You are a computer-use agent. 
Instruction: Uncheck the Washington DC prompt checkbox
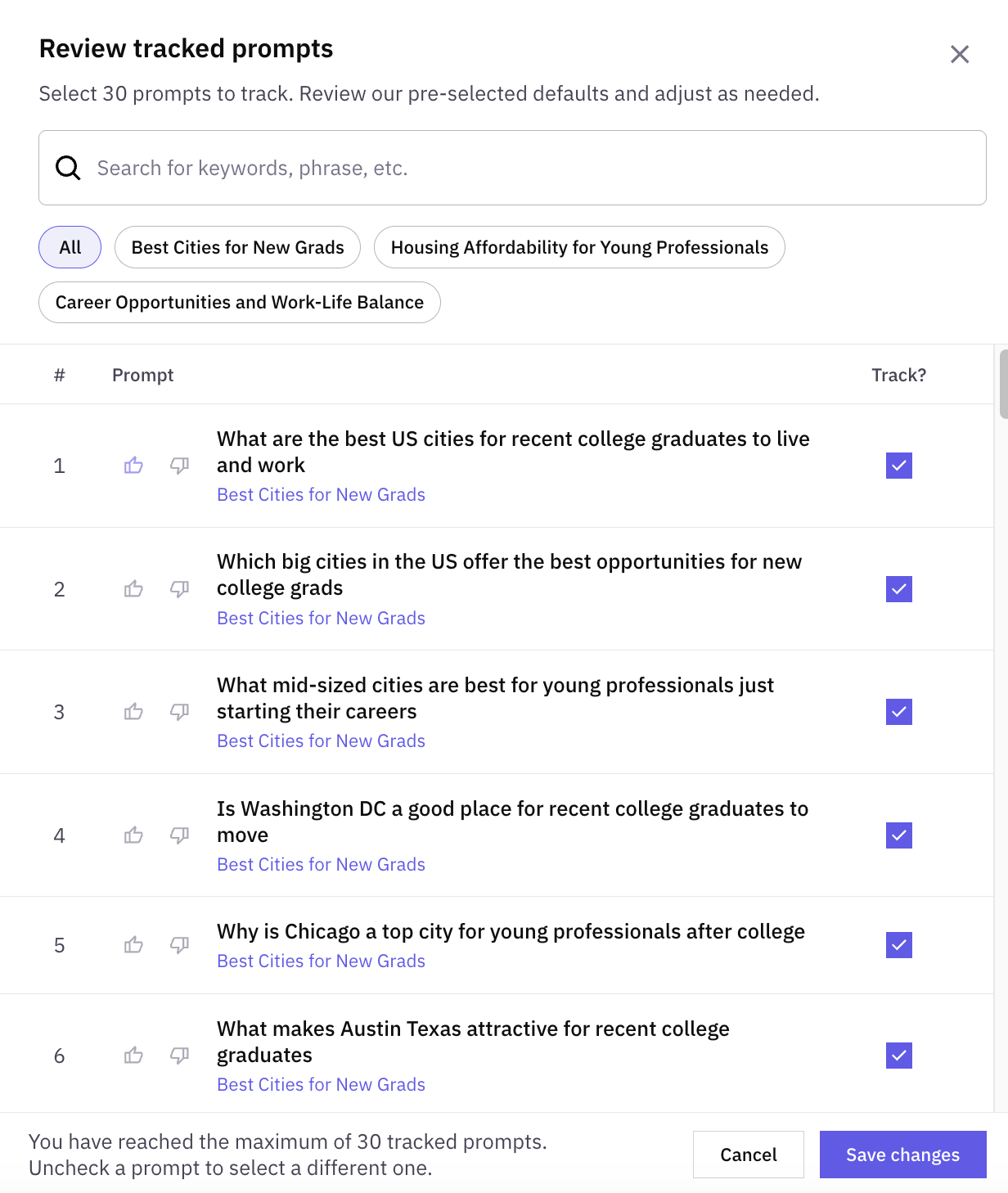[x=899, y=835]
